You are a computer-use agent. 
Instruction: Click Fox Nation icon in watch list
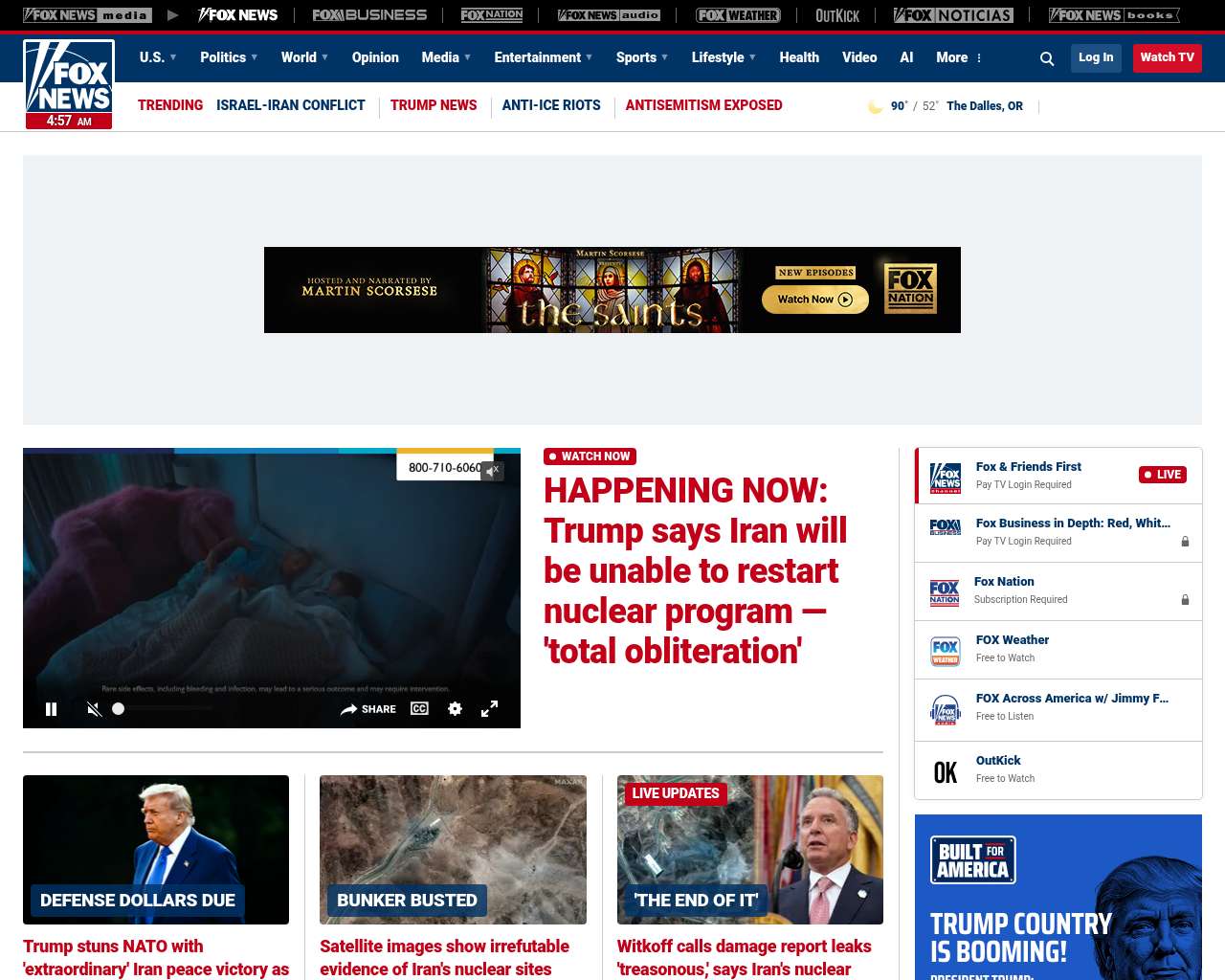[945, 592]
